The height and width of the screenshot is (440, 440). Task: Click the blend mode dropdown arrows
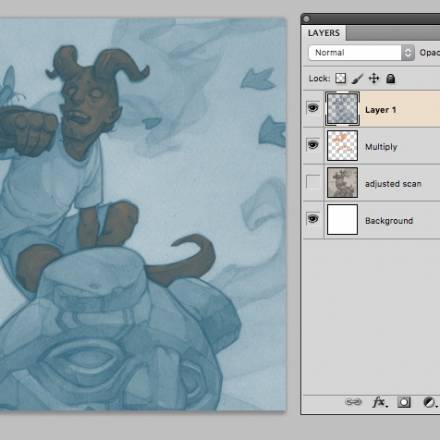click(x=408, y=53)
